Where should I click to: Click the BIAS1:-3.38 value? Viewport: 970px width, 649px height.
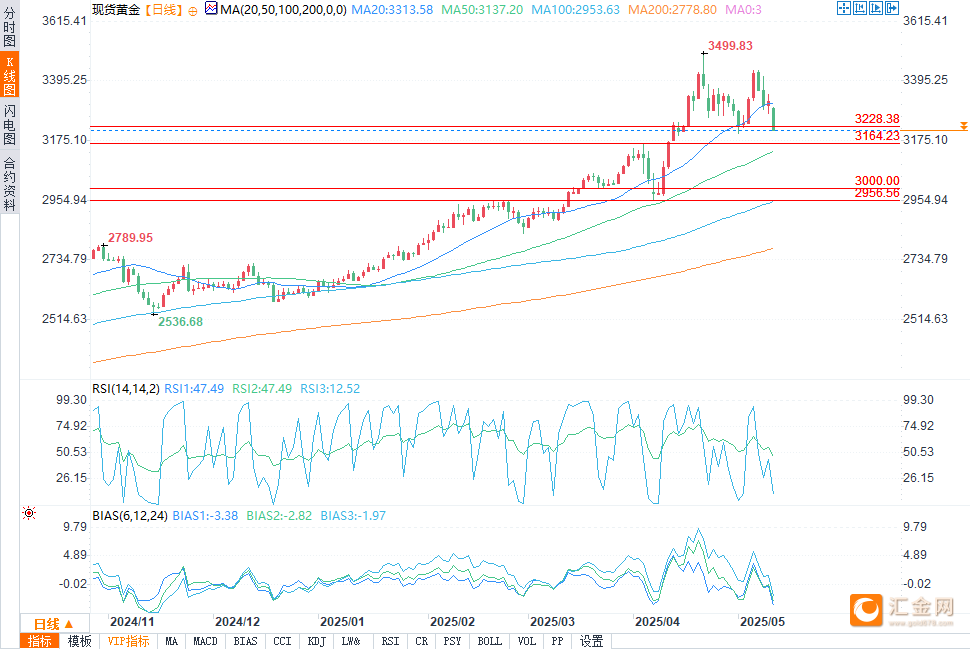(x=205, y=515)
